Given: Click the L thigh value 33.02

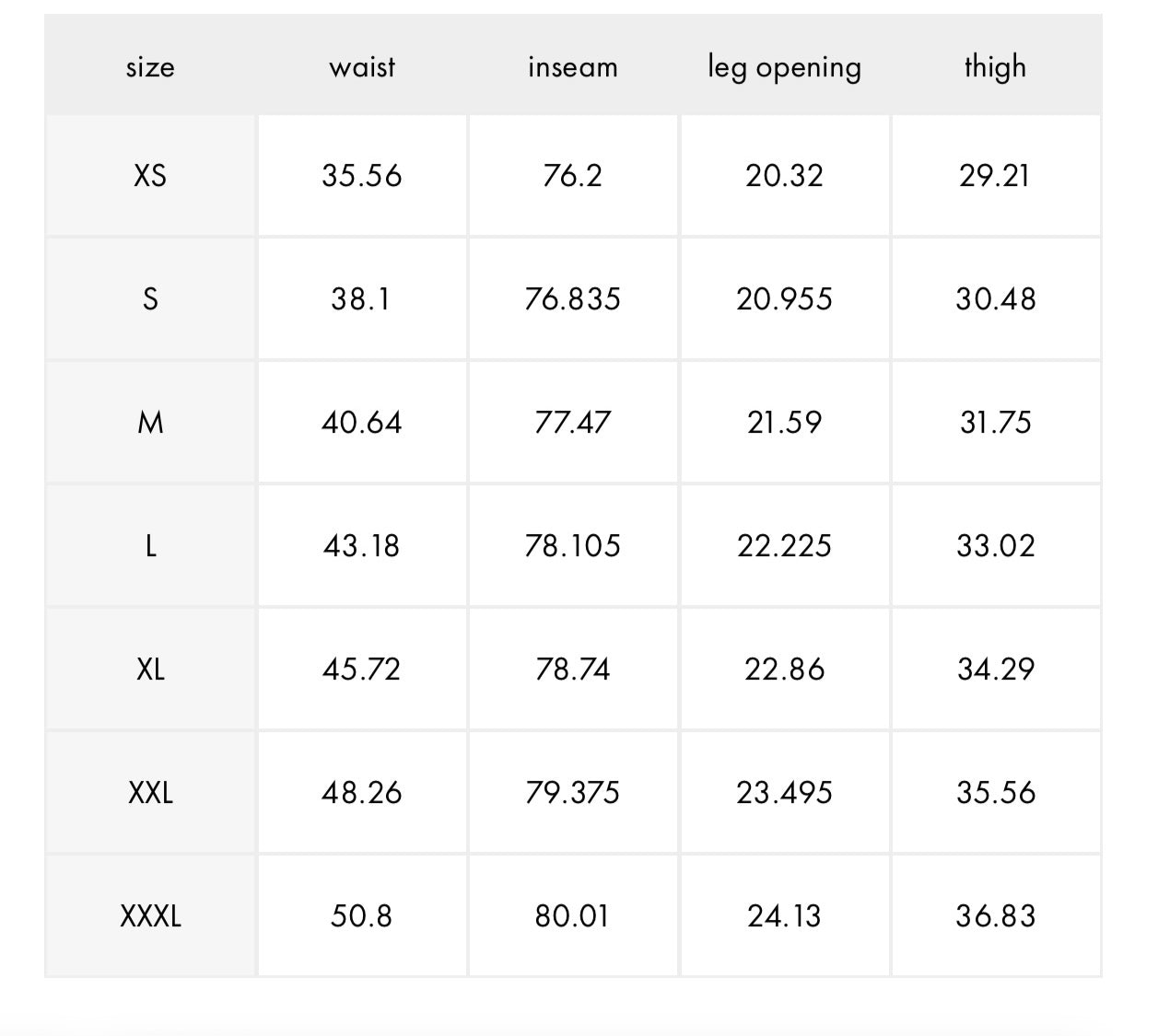Looking at the screenshot, I should 995,545.
